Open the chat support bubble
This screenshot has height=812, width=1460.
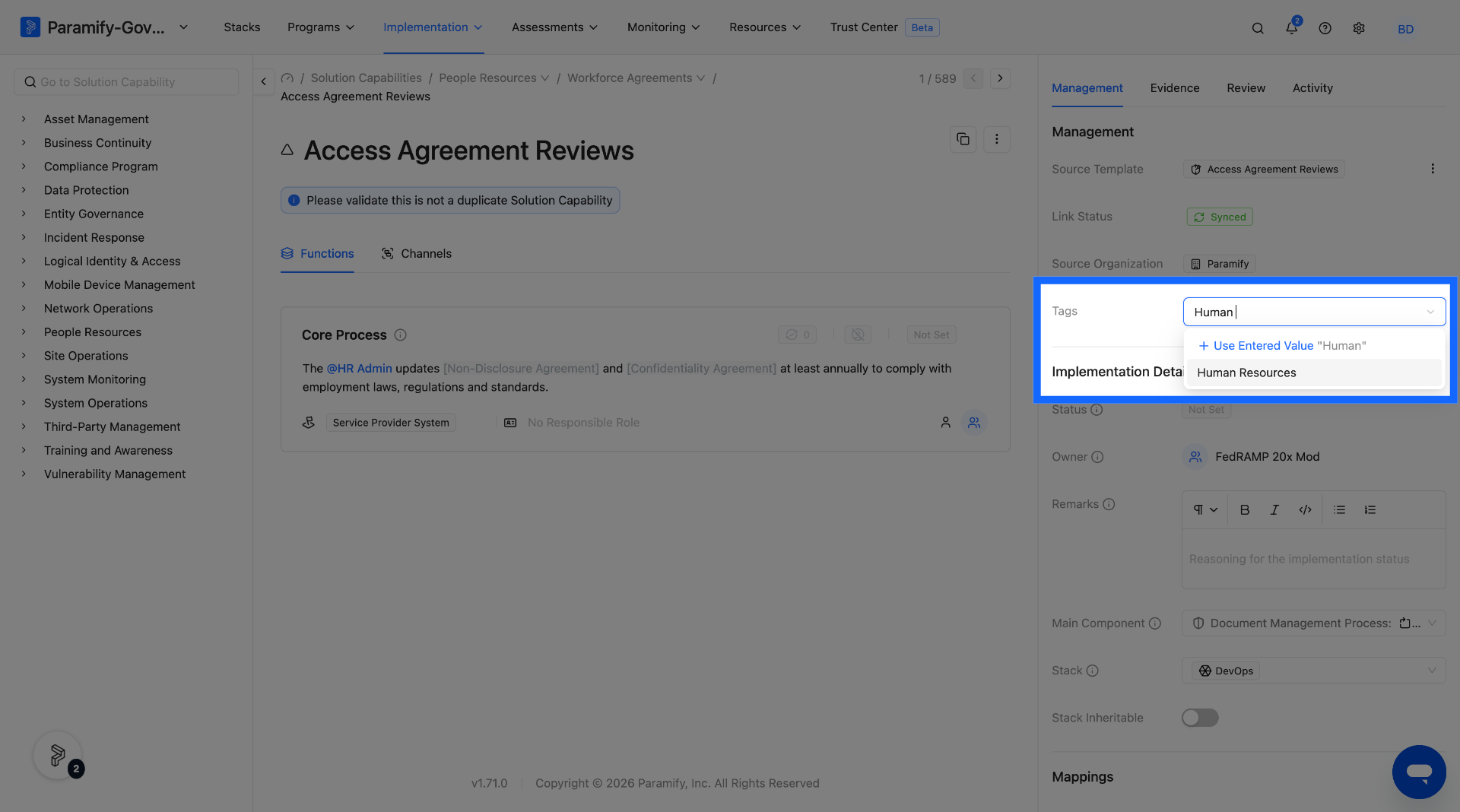[1419, 772]
